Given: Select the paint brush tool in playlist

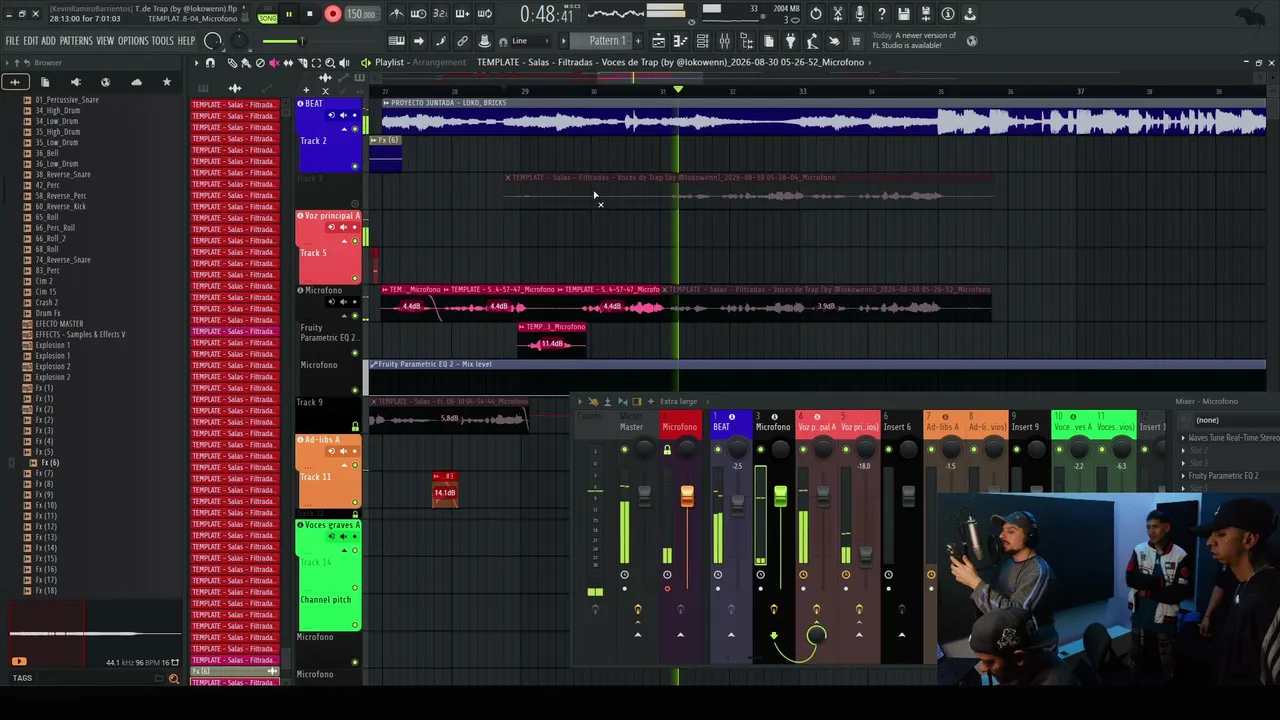Looking at the screenshot, I should (246, 63).
